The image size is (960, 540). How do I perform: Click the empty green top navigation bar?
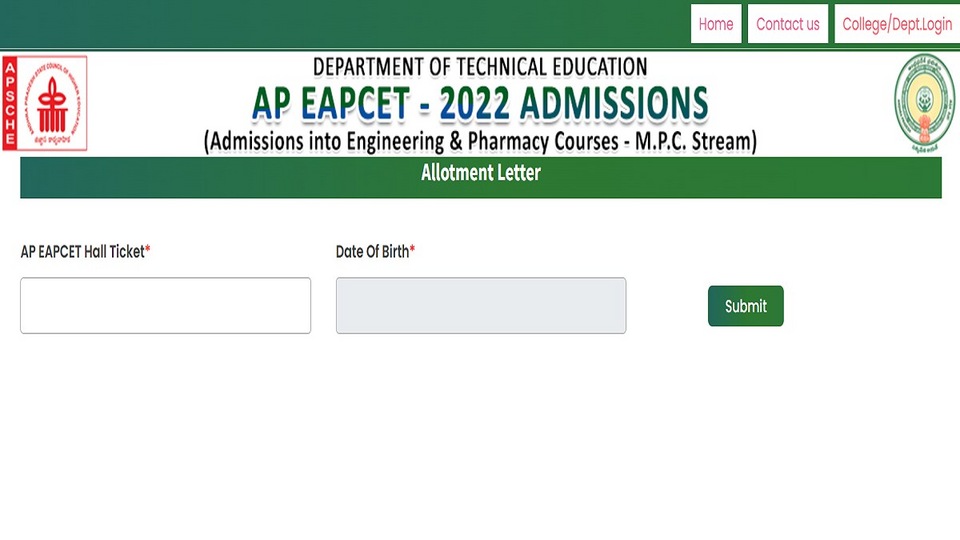(x=345, y=24)
